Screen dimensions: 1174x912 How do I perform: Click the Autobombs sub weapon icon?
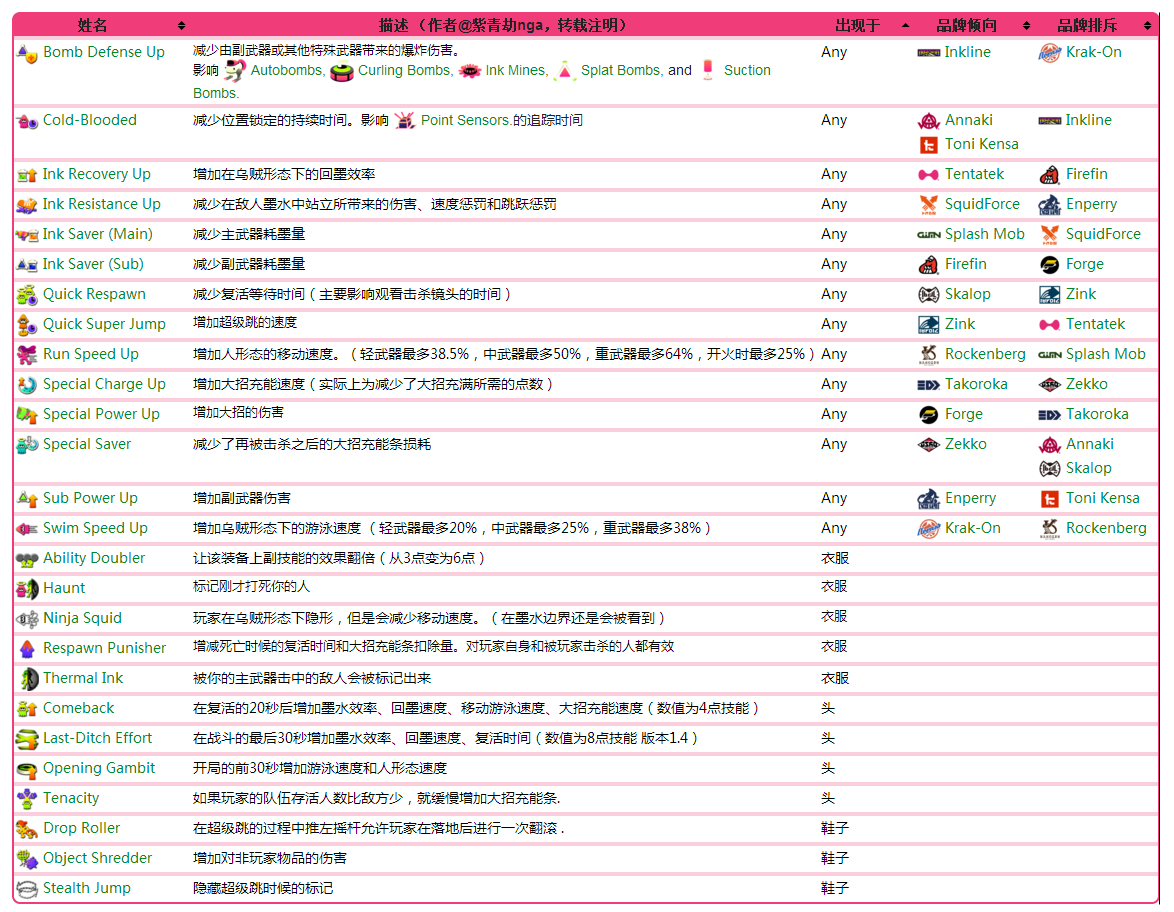pyautogui.click(x=235, y=71)
